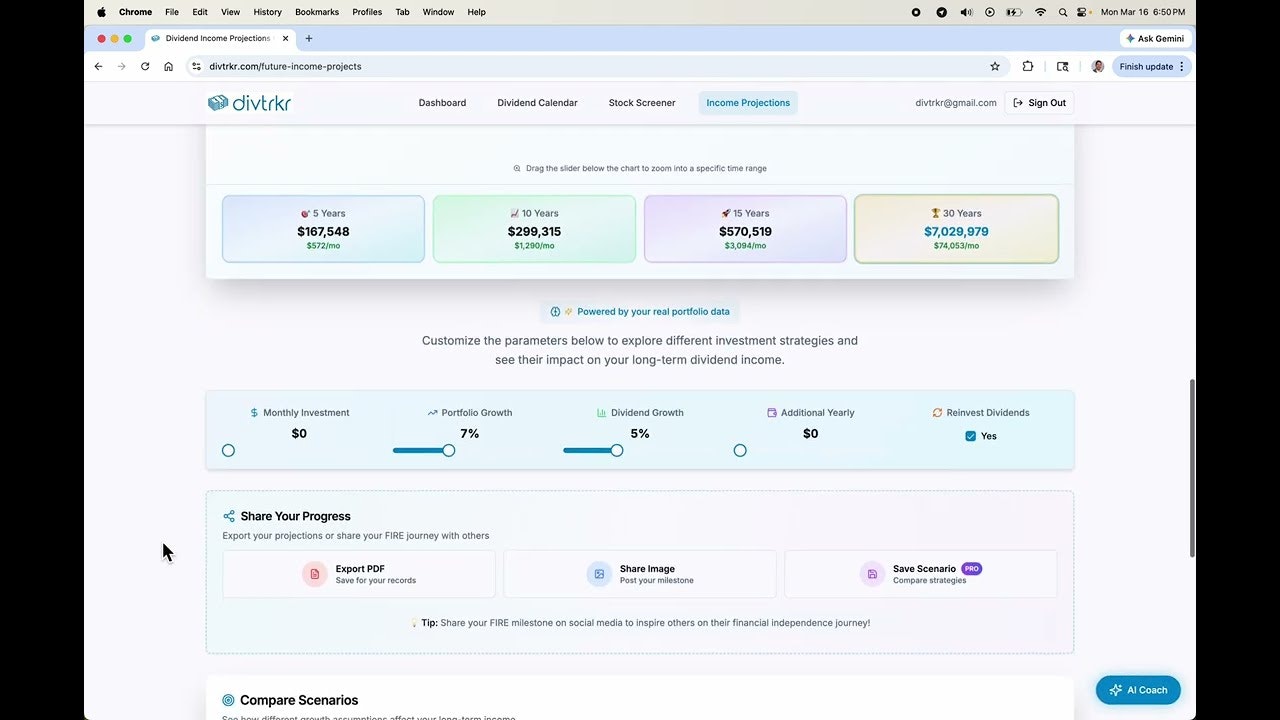1280x720 pixels.
Task: Click the site information icon in address bar
Action: click(196, 66)
